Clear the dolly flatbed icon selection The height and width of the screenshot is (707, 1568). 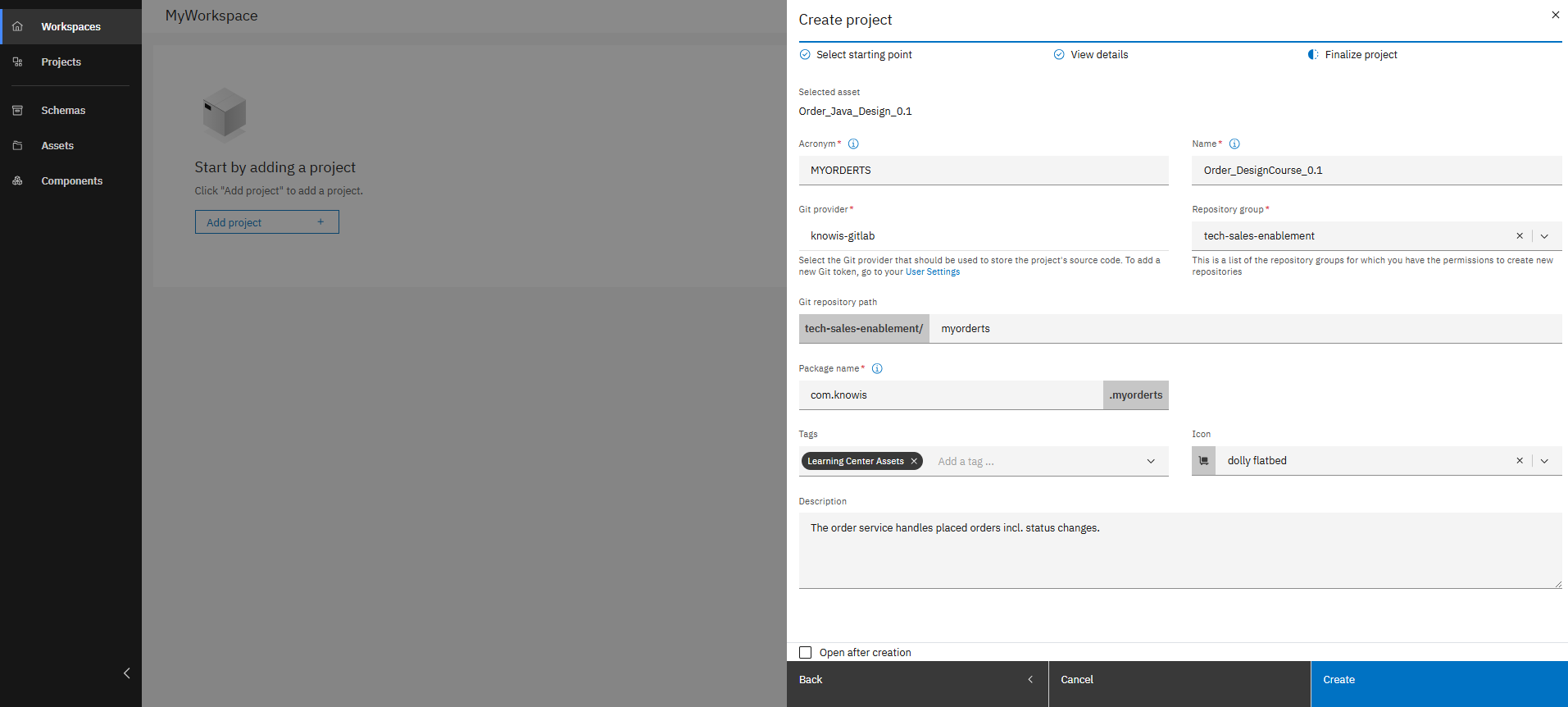1520,461
